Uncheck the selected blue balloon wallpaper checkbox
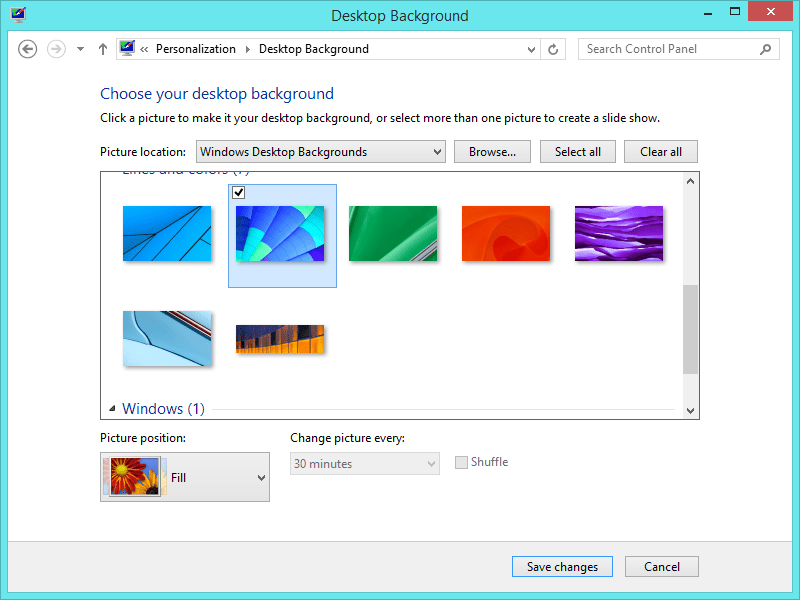Image resolution: width=800 pixels, height=600 pixels. 238,193
